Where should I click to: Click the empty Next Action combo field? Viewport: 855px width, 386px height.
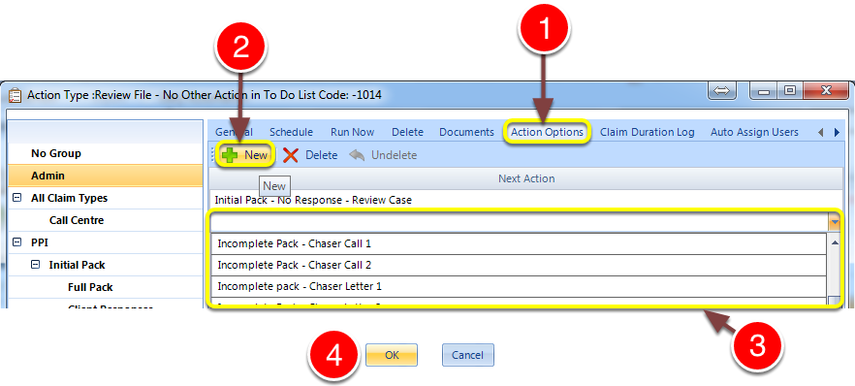pos(520,222)
